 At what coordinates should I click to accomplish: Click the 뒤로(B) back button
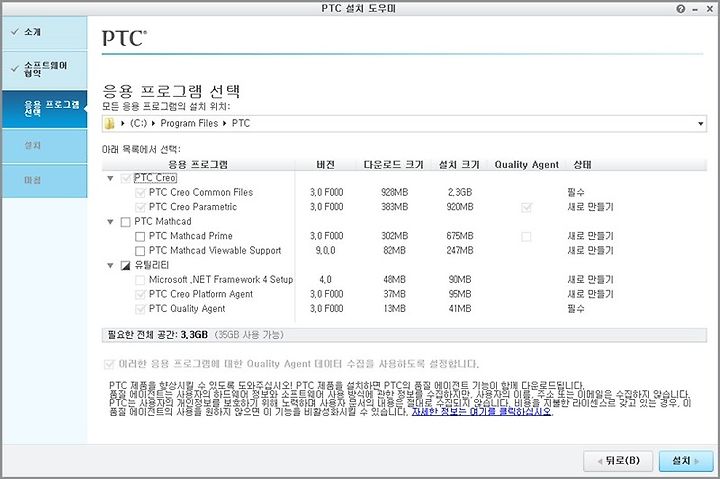coord(618,461)
